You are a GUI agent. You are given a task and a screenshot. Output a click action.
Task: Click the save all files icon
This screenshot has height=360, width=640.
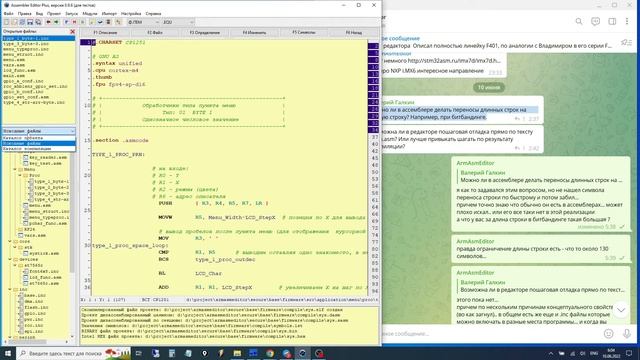pyautogui.click(x=38, y=22)
